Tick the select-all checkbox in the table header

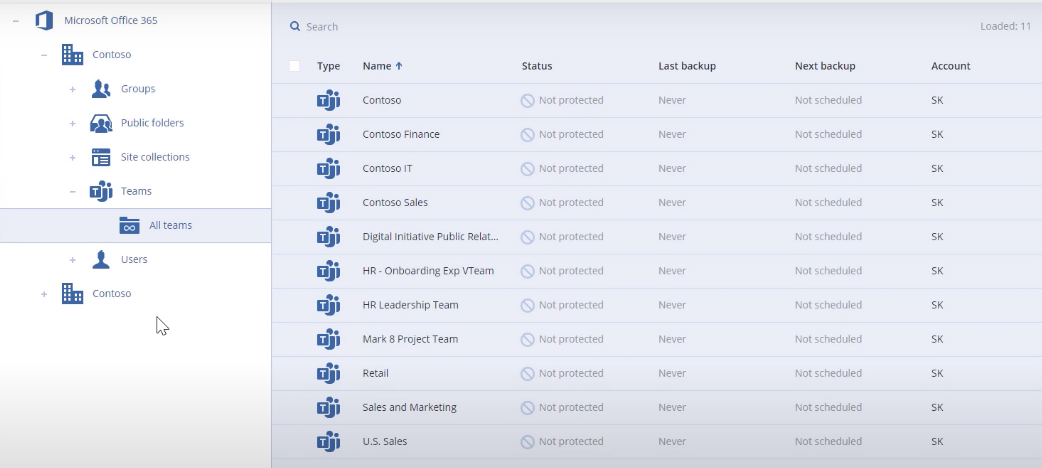pyautogui.click(x=294, y=66)
